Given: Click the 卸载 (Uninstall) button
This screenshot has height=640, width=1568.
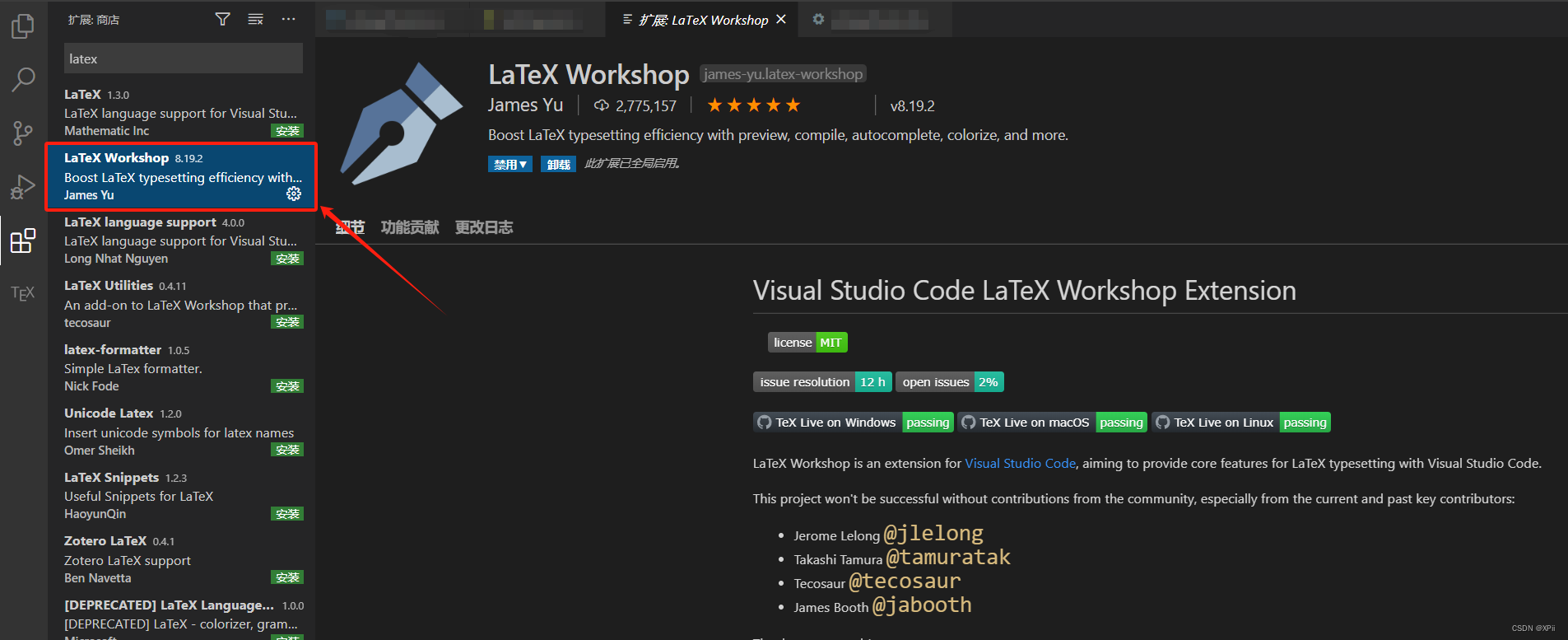Looking at the screenshot, I should click(x=558, y=164).
